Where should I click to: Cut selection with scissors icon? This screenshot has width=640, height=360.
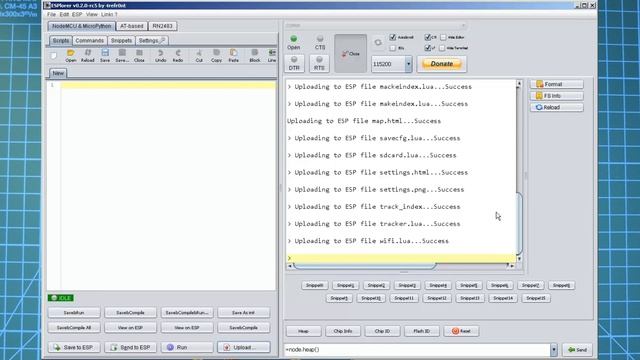coord(199,56)
